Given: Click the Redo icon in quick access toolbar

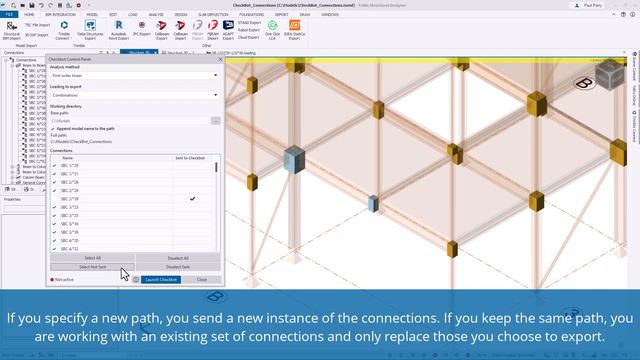Looking at the screenshot, I should point(51,5).
